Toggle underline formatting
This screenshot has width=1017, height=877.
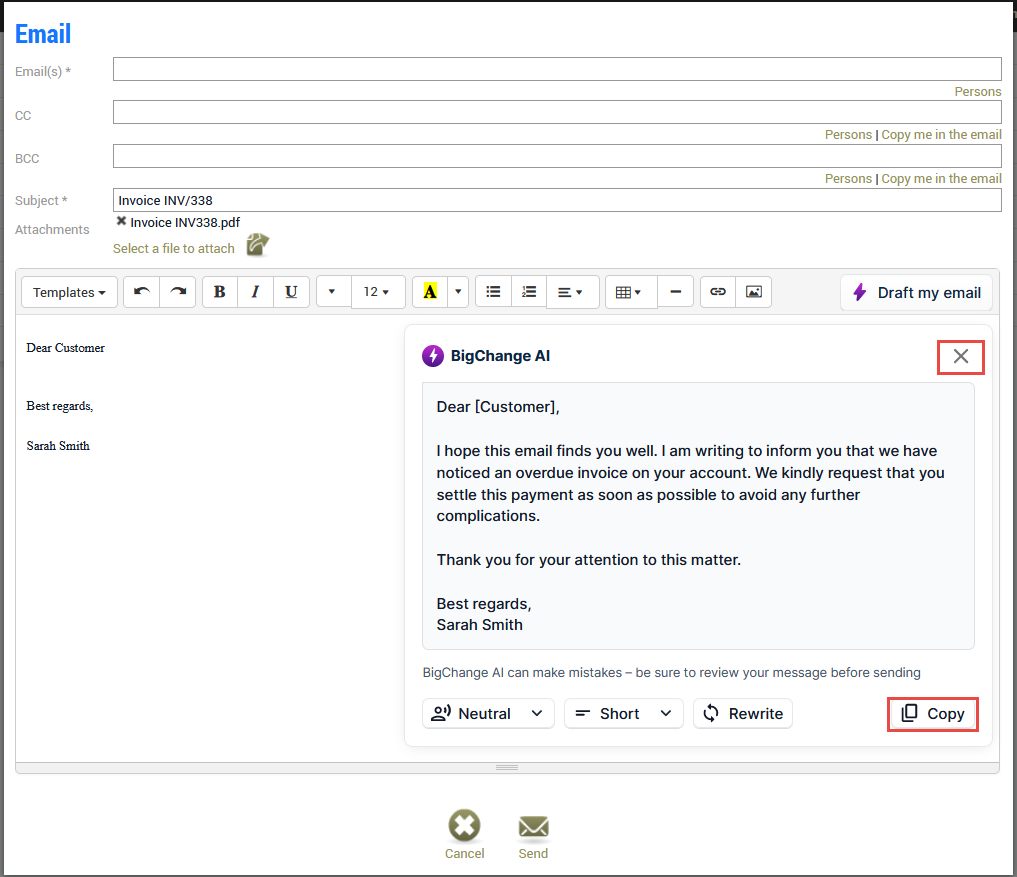(291, 292)
